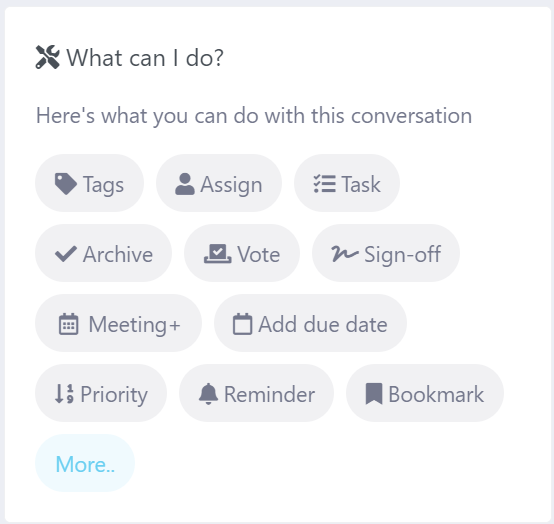This screenshot has width=554, height=524.
Task: Click the tag icon on Tags chip
Action: (x=66, y=184)
